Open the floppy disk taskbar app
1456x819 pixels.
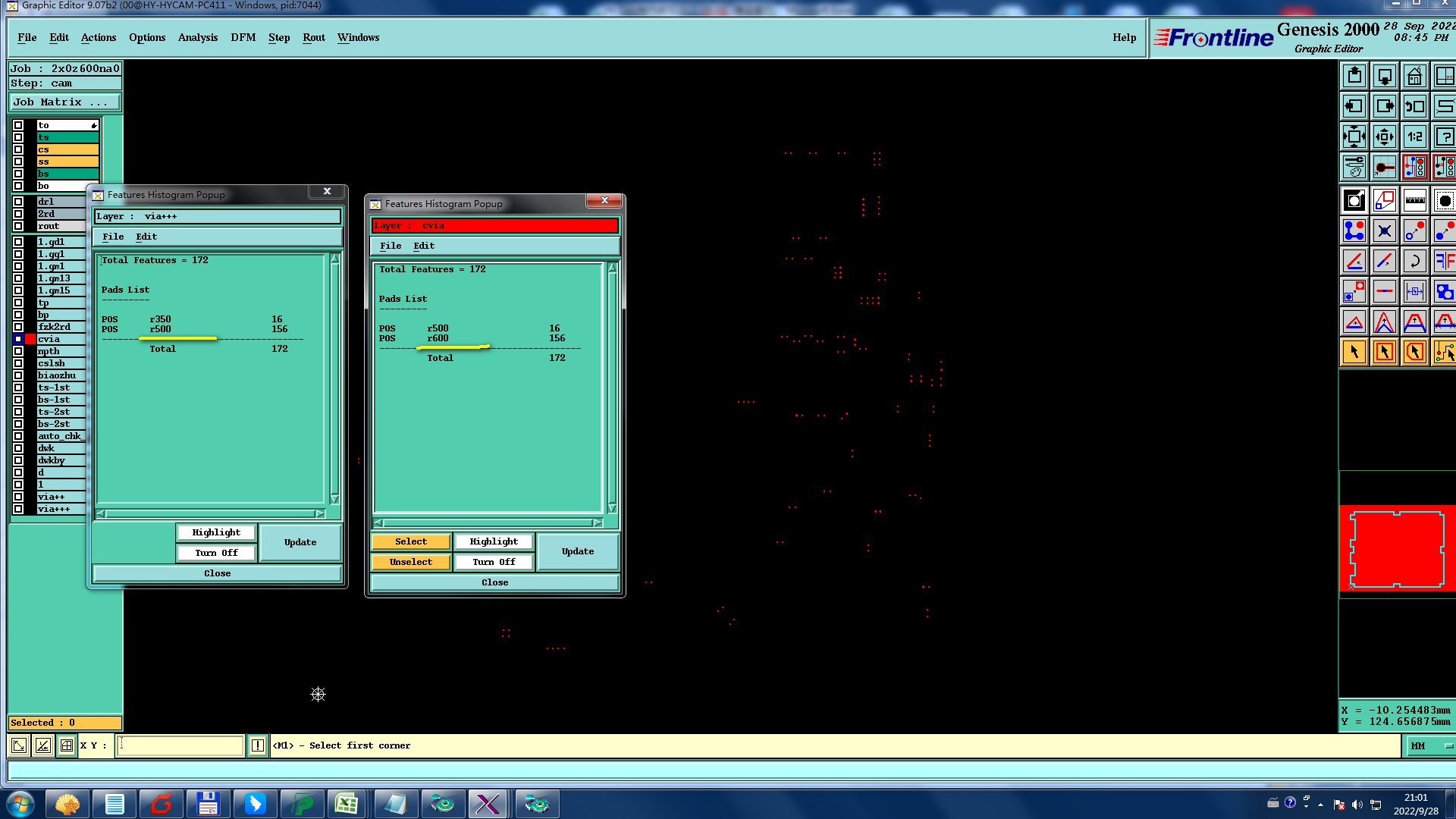[x=208, y=804]
